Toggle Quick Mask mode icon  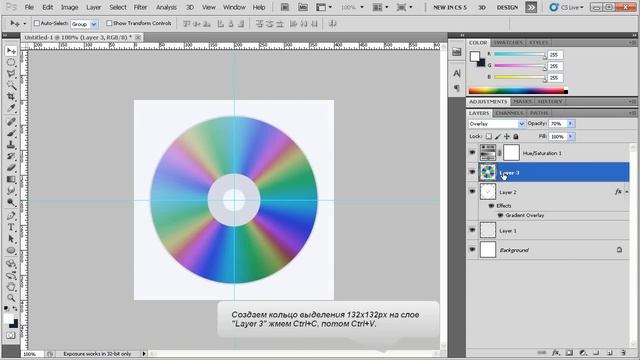coord(11,336)
